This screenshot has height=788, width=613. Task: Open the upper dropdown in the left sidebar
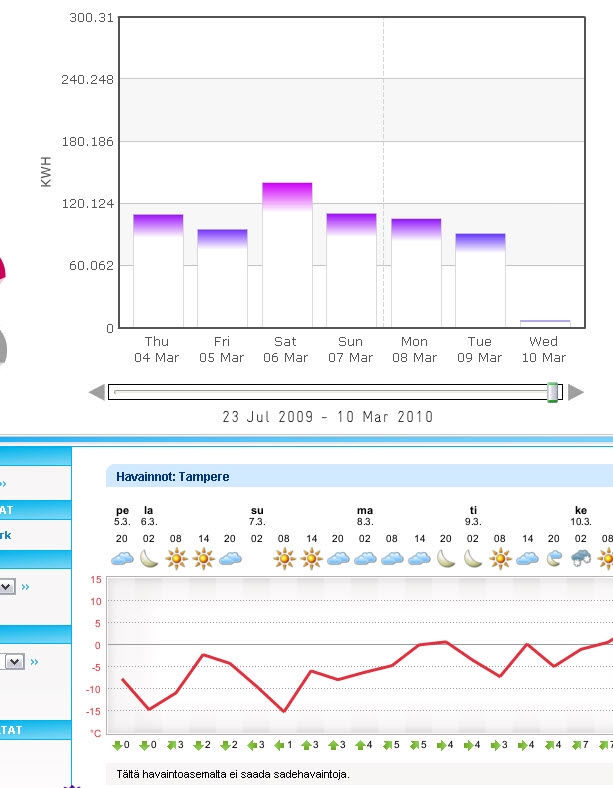(x=7, y=587)
